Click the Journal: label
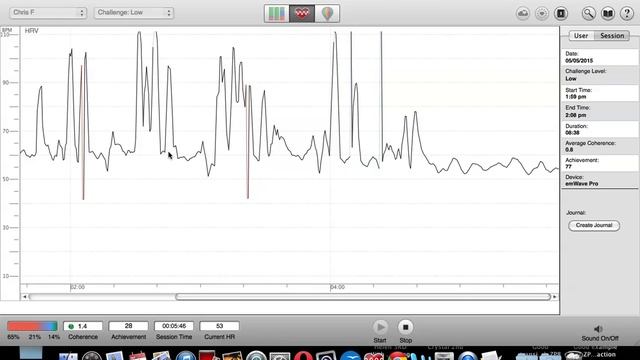The image size is (640, 360). [576, 213]
